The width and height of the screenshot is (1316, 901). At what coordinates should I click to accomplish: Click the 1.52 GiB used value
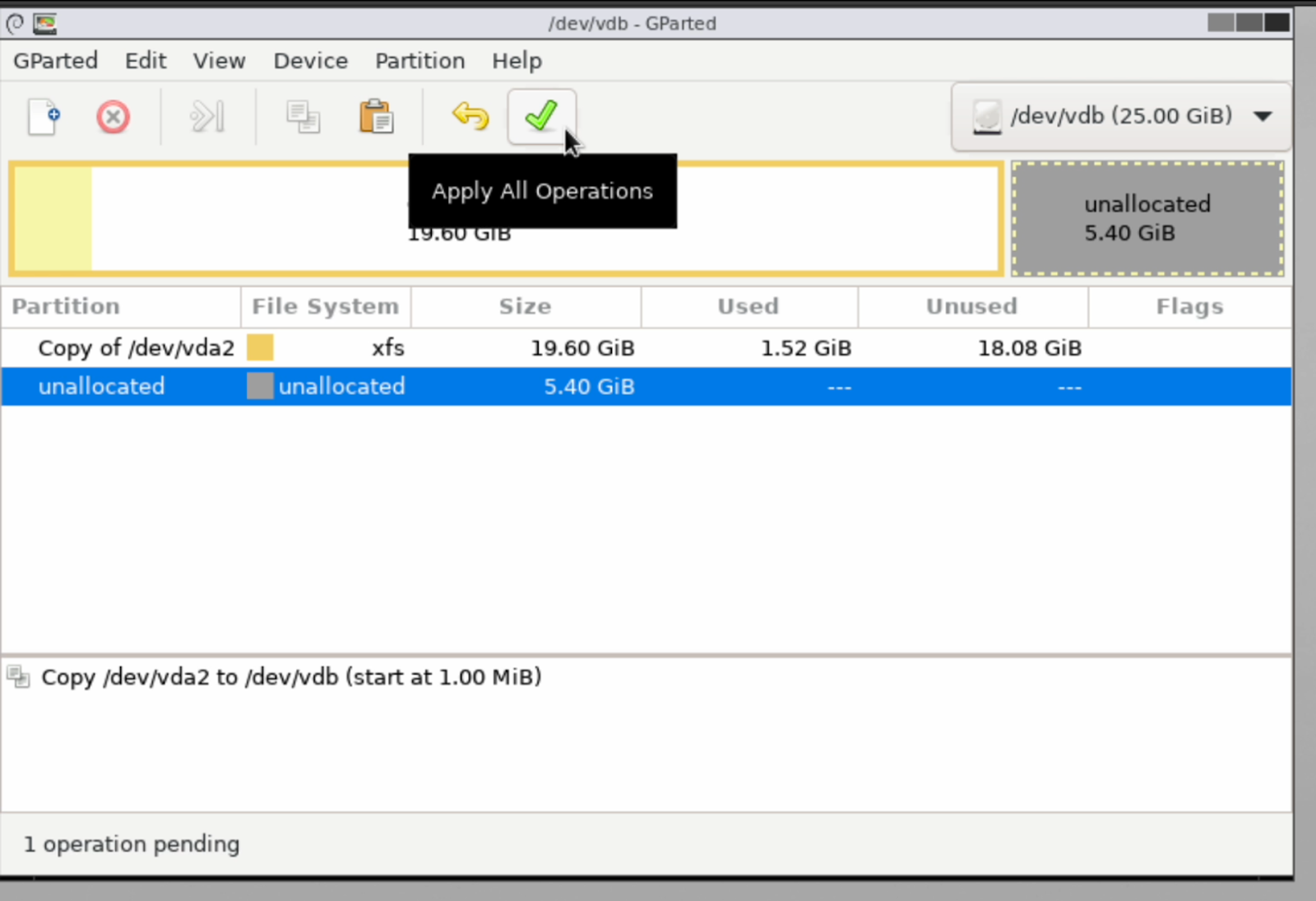pyautogui.click(x=805, y=348)
